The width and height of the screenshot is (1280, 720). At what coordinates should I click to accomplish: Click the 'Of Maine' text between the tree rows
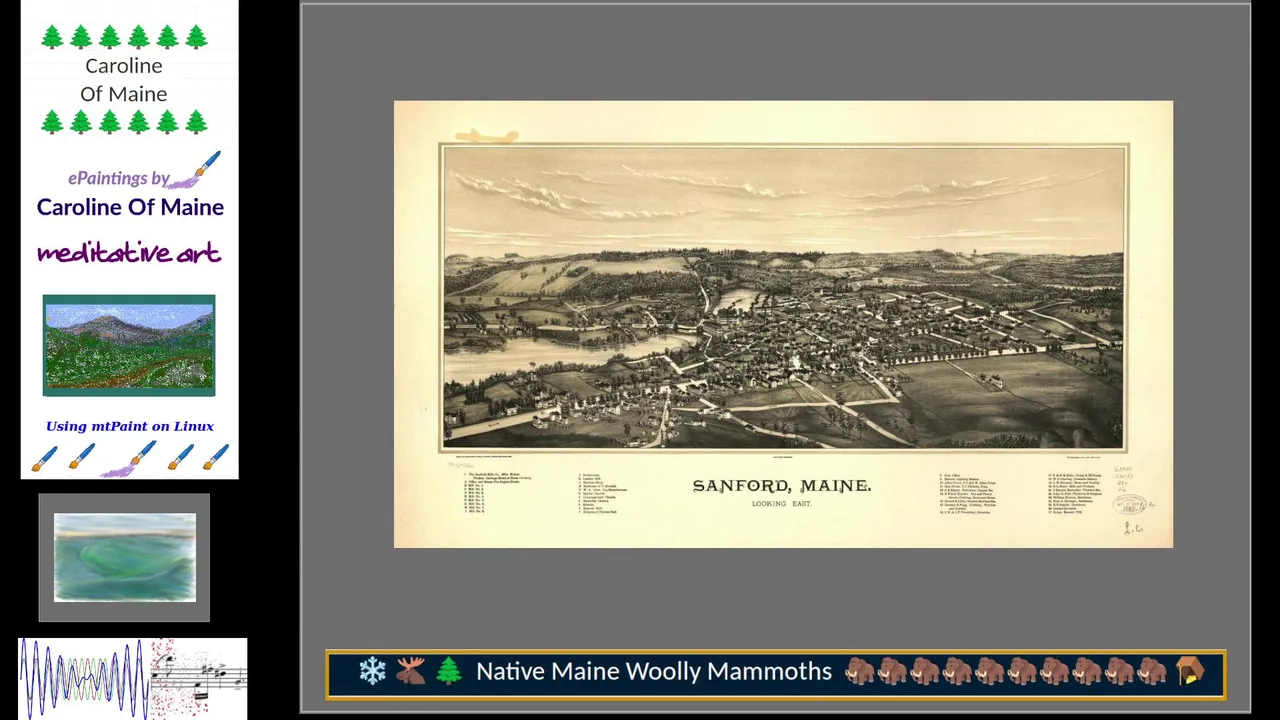[x=124, y=94]
